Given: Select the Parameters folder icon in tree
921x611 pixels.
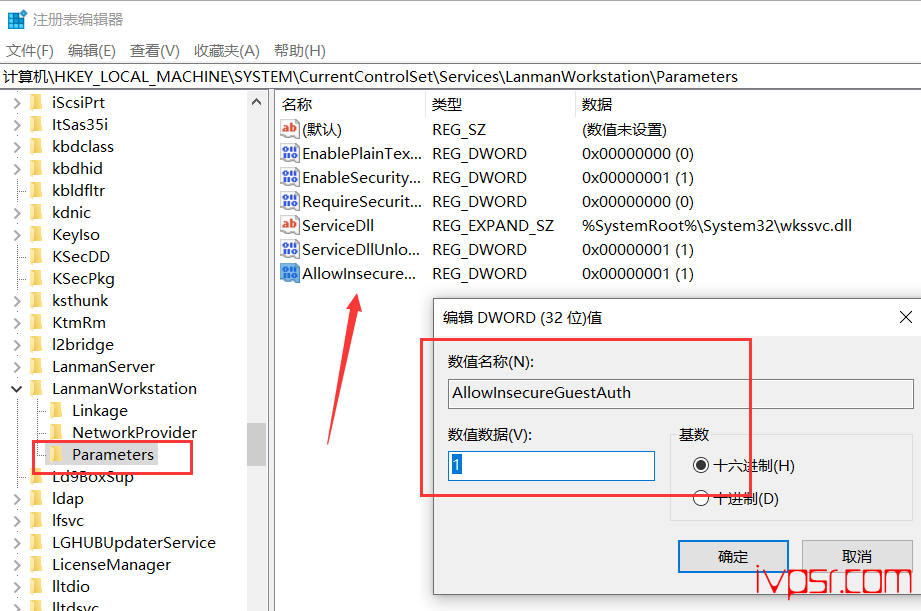Looking at the screenshot, I should tap(56, 455).
